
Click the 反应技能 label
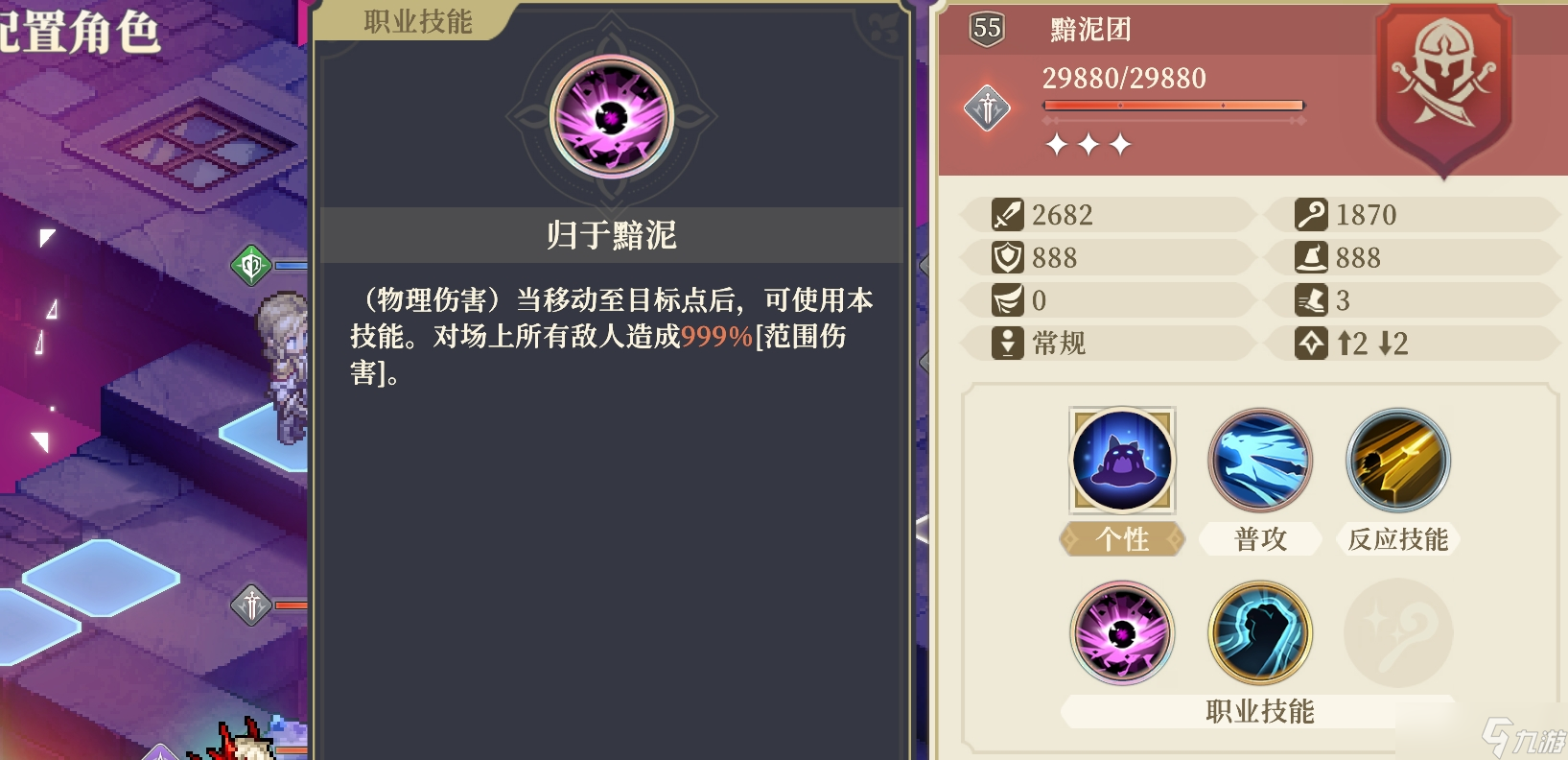coord(1398,539)
